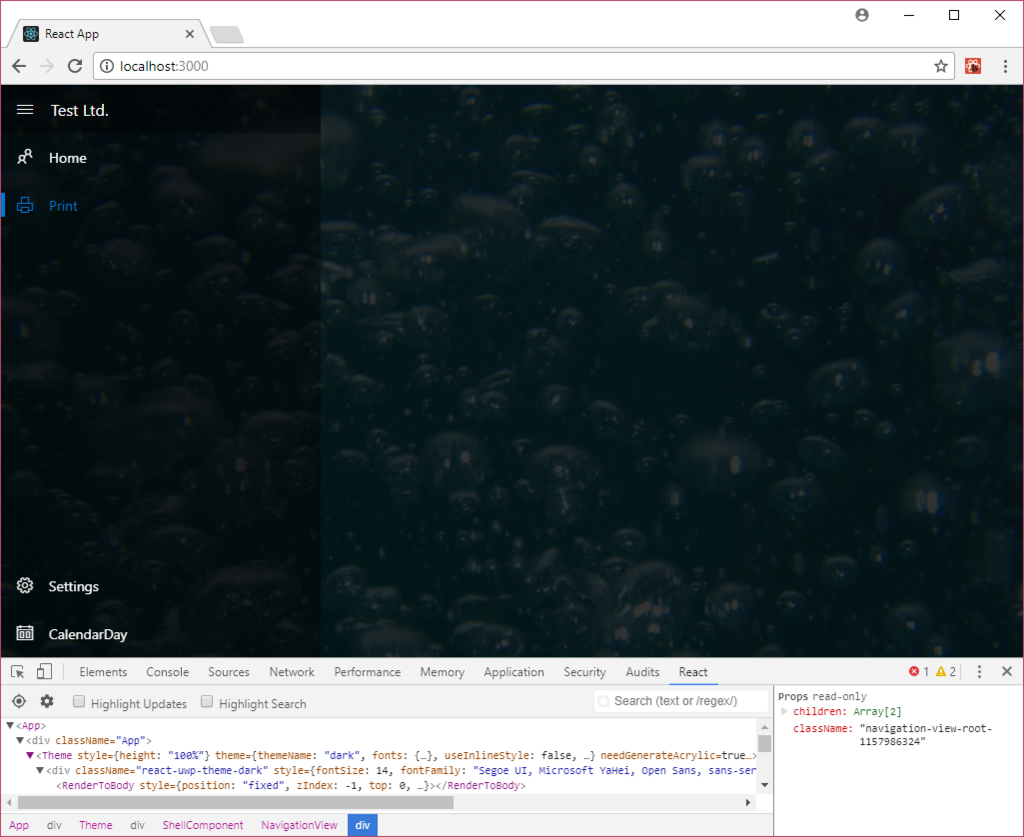Image resolution: width=1024 pixels, height=837 pixels.
Task: Click the CalendarDay calendar icon
Action: pos(25,634)
